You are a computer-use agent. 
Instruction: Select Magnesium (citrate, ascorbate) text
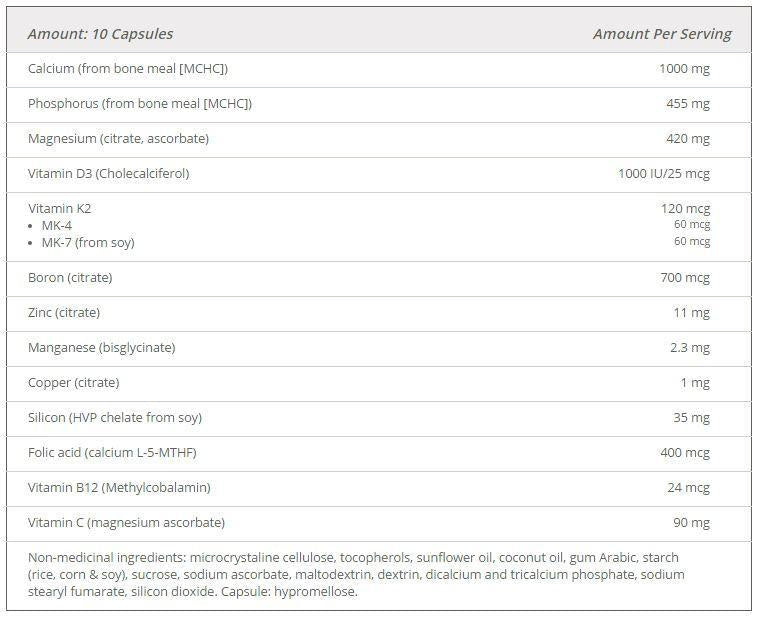point(118,139)
